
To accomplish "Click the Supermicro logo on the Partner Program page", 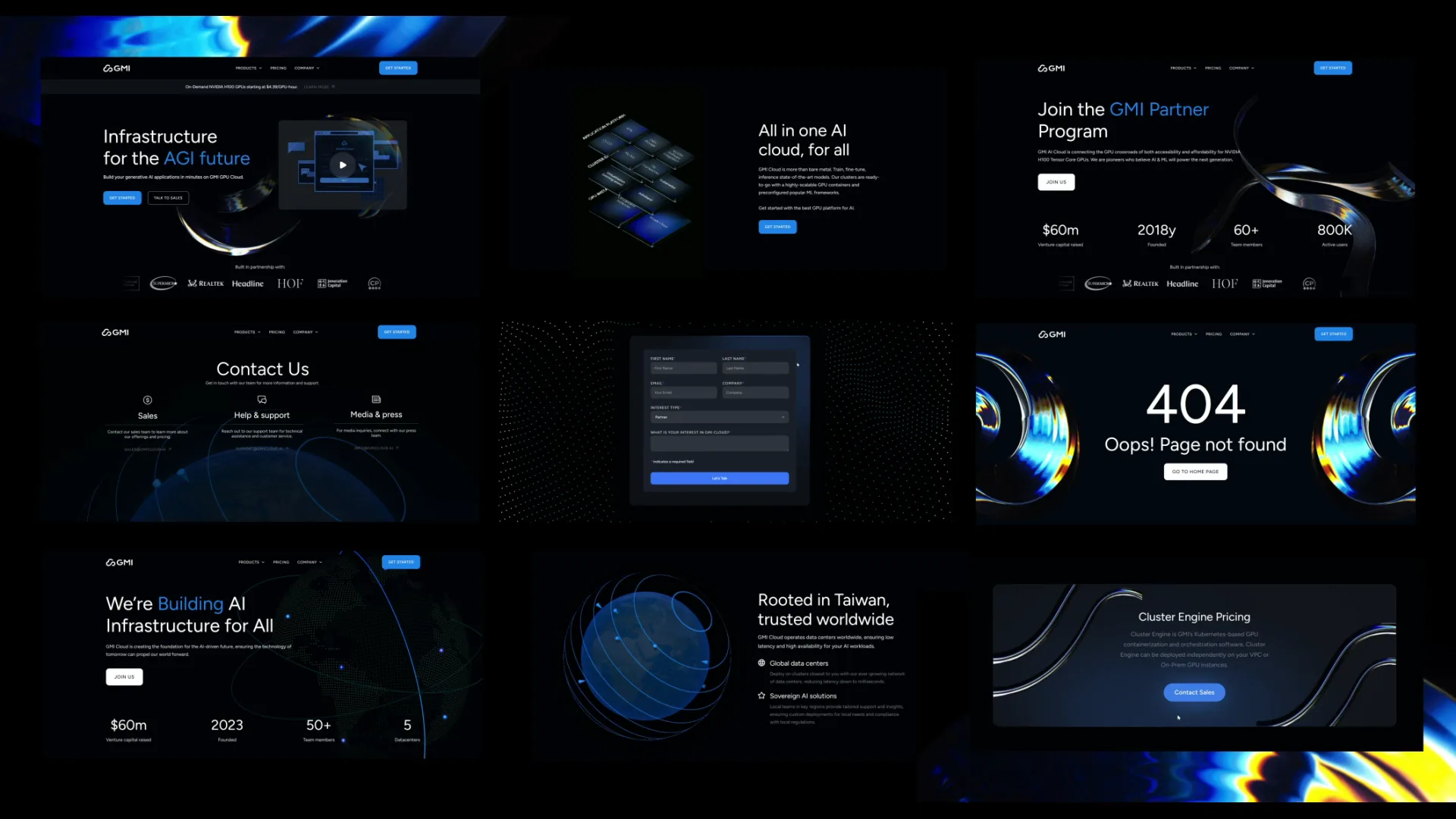I will point(1099,284).
